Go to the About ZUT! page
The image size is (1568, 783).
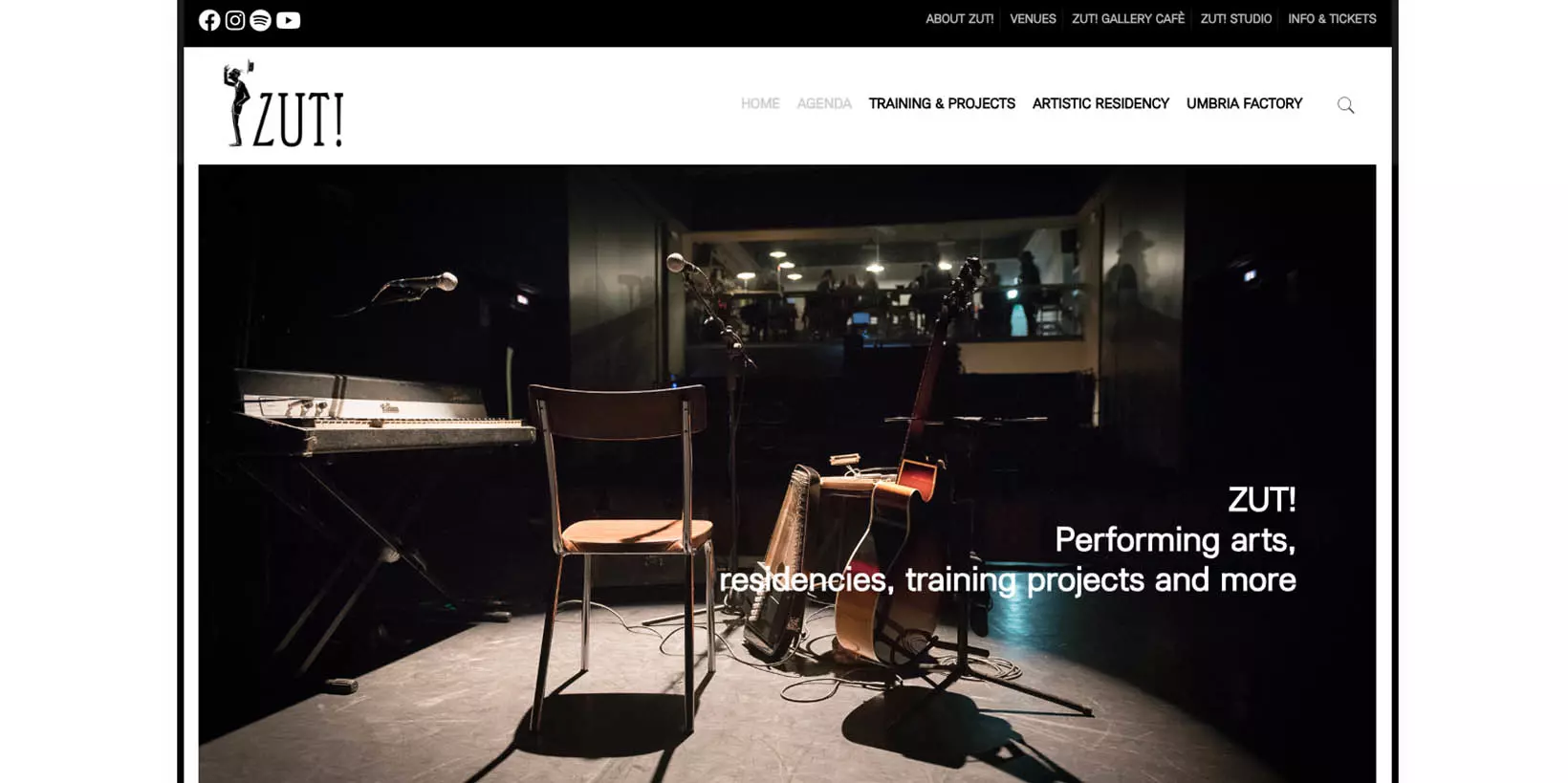click(x=959, y=19)
